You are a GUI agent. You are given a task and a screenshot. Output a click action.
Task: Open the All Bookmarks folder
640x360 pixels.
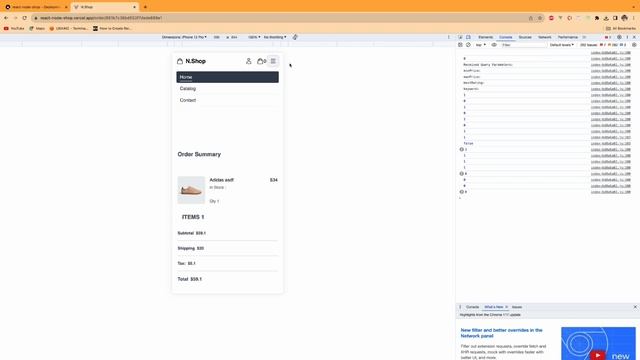621,29
